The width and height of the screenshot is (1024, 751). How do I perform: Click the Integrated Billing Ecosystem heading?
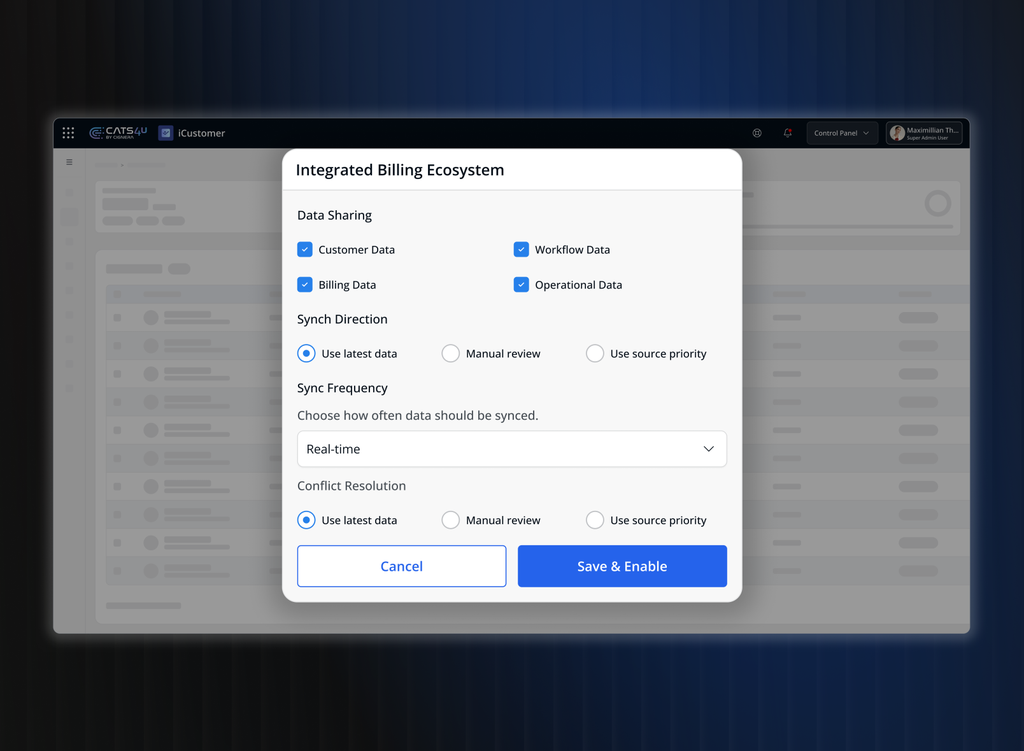pos(400,170)
